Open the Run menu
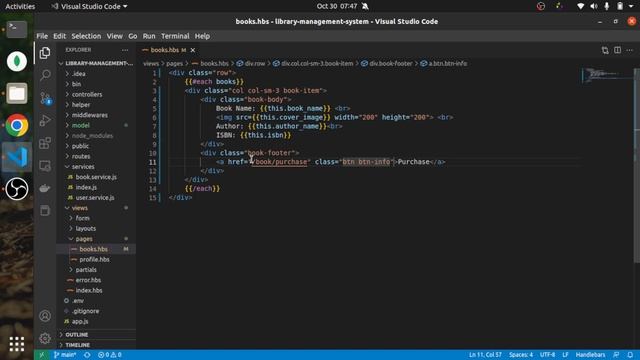640x360 pixels. (149, 36)
